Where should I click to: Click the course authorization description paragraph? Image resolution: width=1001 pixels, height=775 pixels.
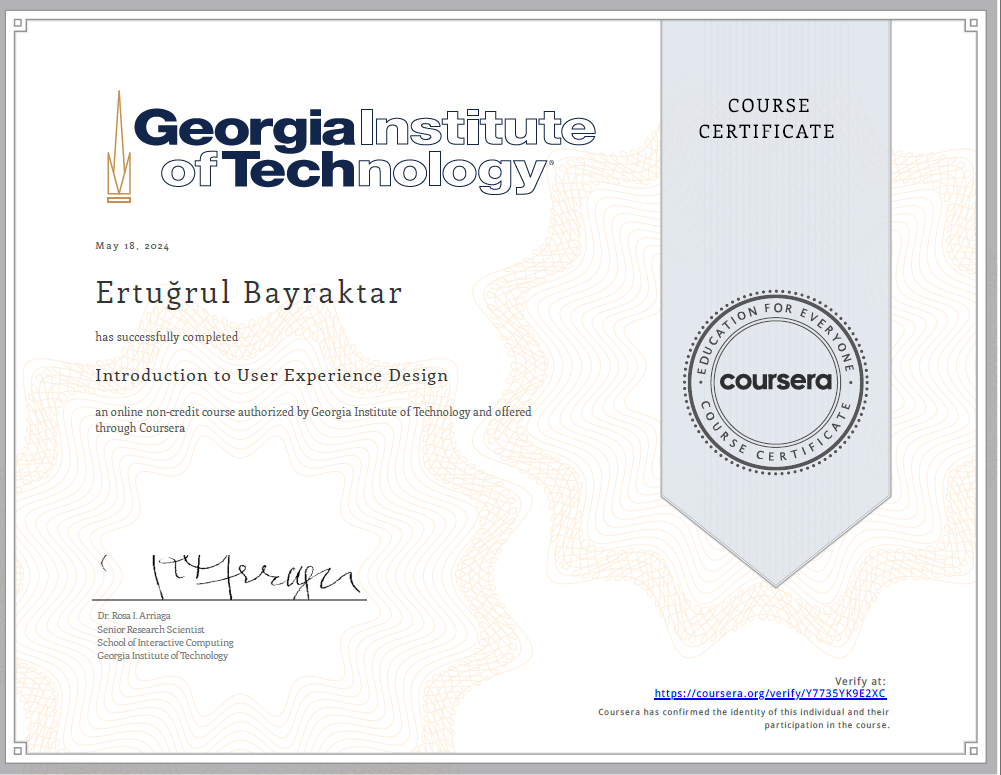coord(313,419)
